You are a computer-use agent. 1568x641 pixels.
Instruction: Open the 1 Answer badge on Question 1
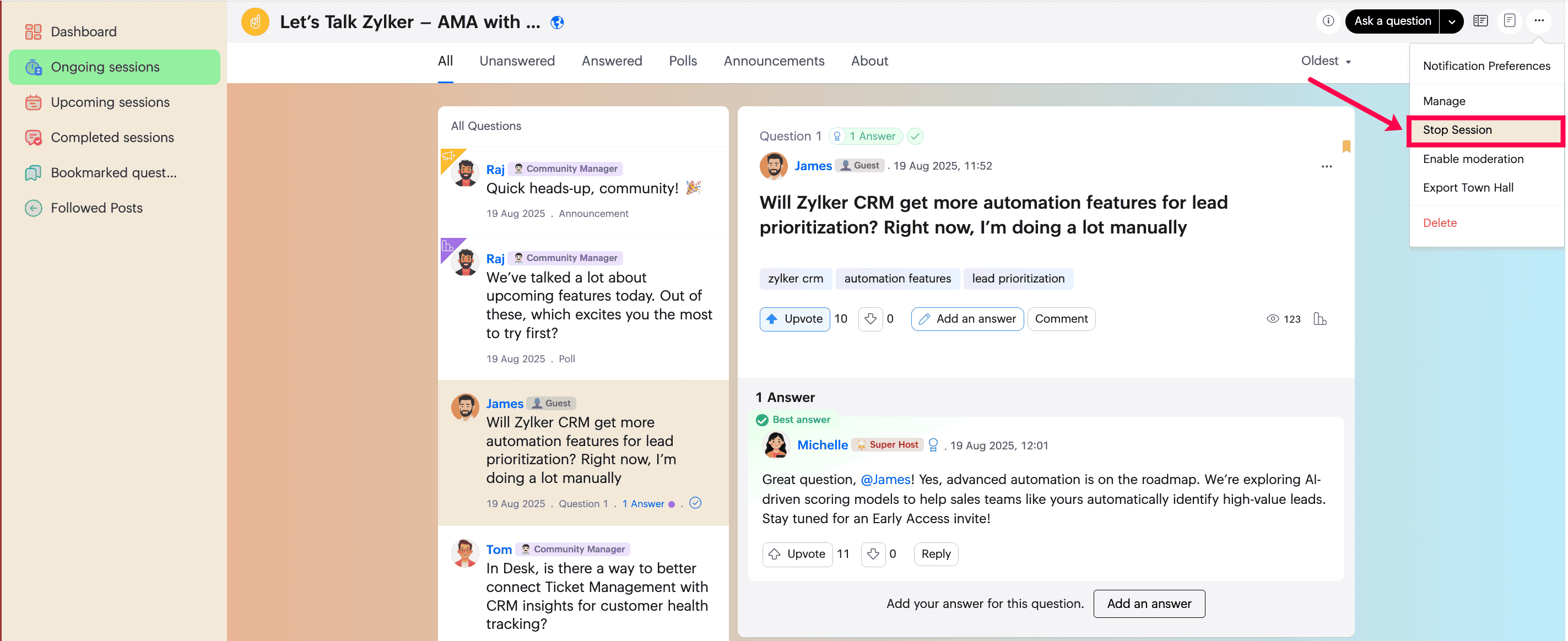click(866, 136)
